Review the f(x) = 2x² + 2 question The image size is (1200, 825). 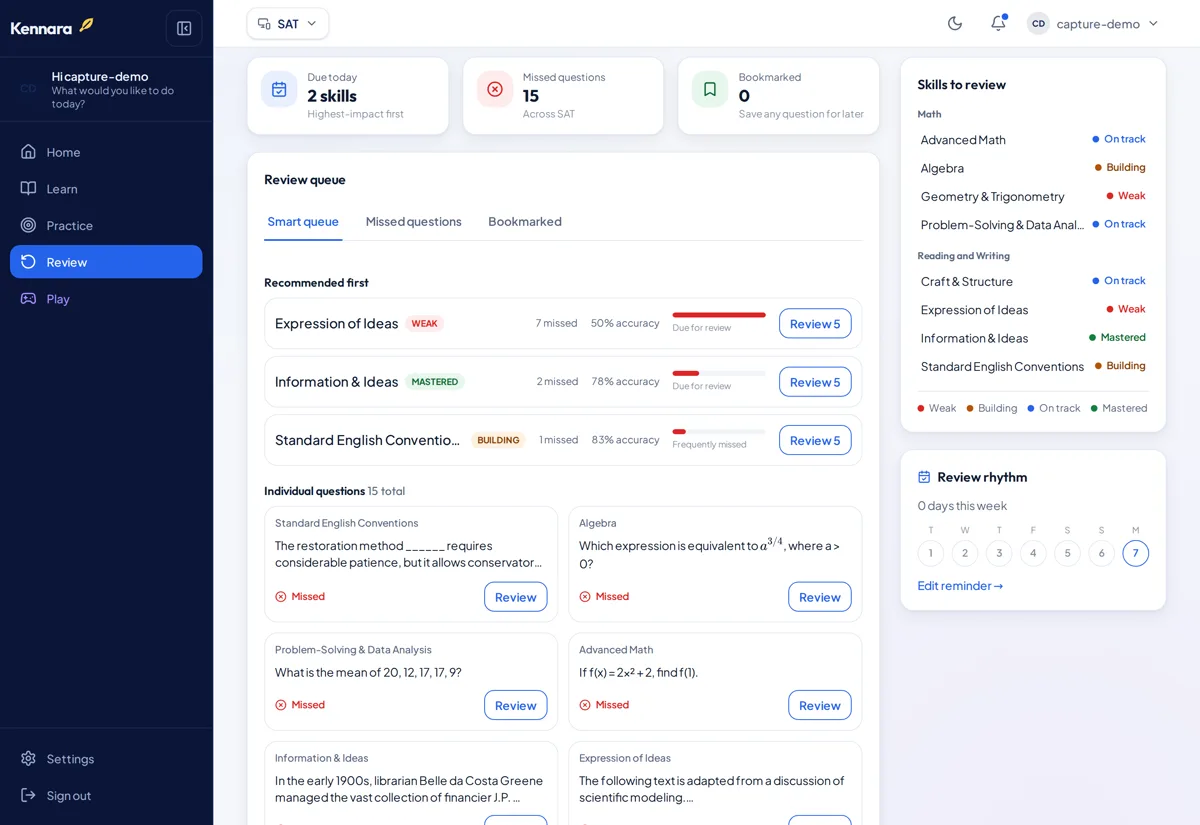(820, 705)
